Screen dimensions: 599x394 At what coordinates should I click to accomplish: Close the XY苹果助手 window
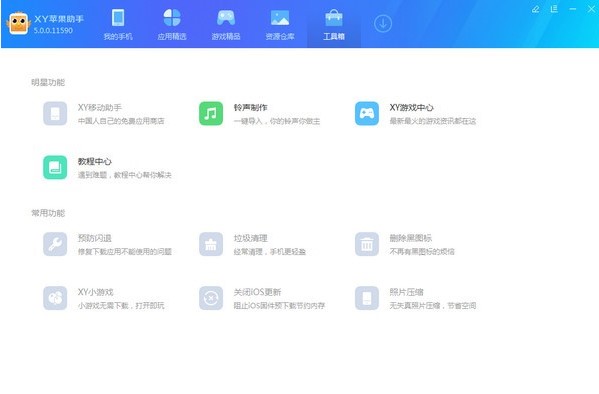coord(591,9)
